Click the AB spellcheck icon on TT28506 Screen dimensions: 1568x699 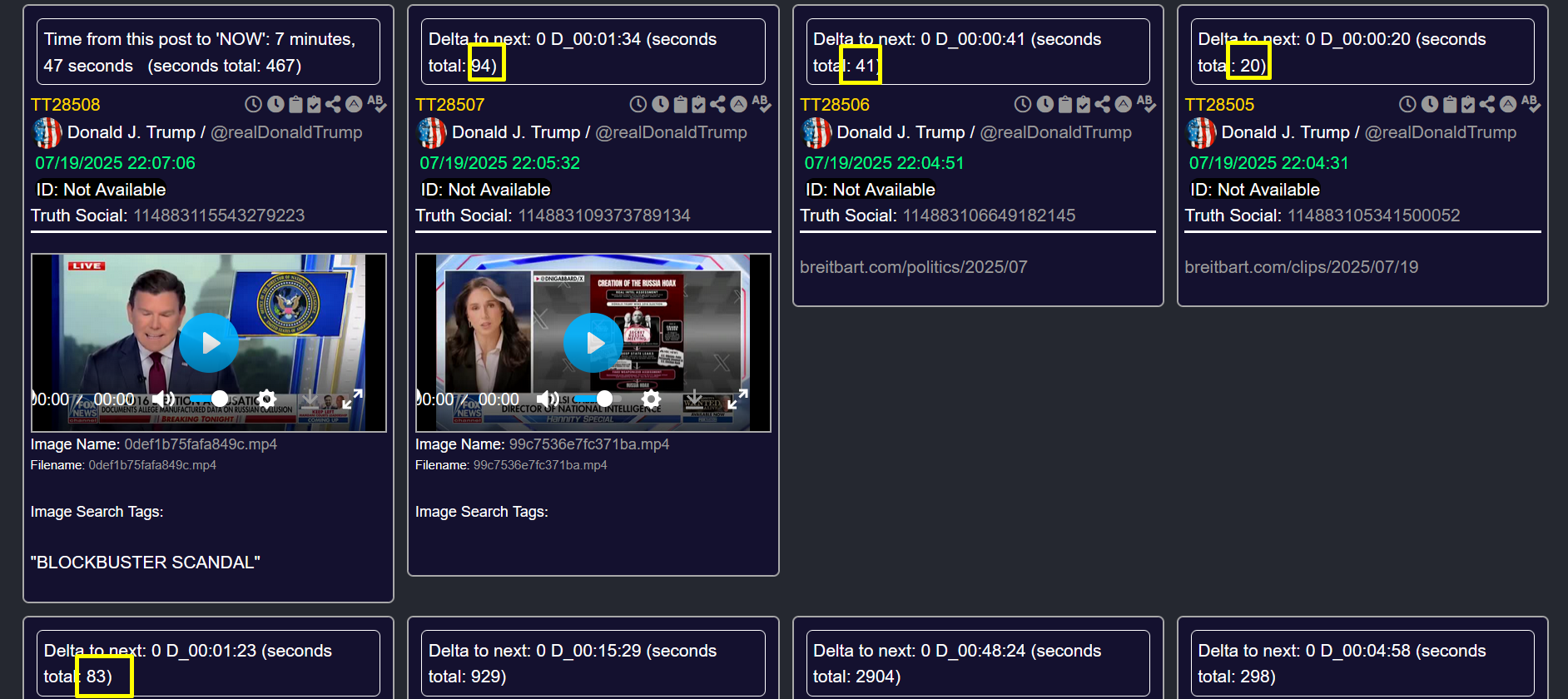(1146, 104)
